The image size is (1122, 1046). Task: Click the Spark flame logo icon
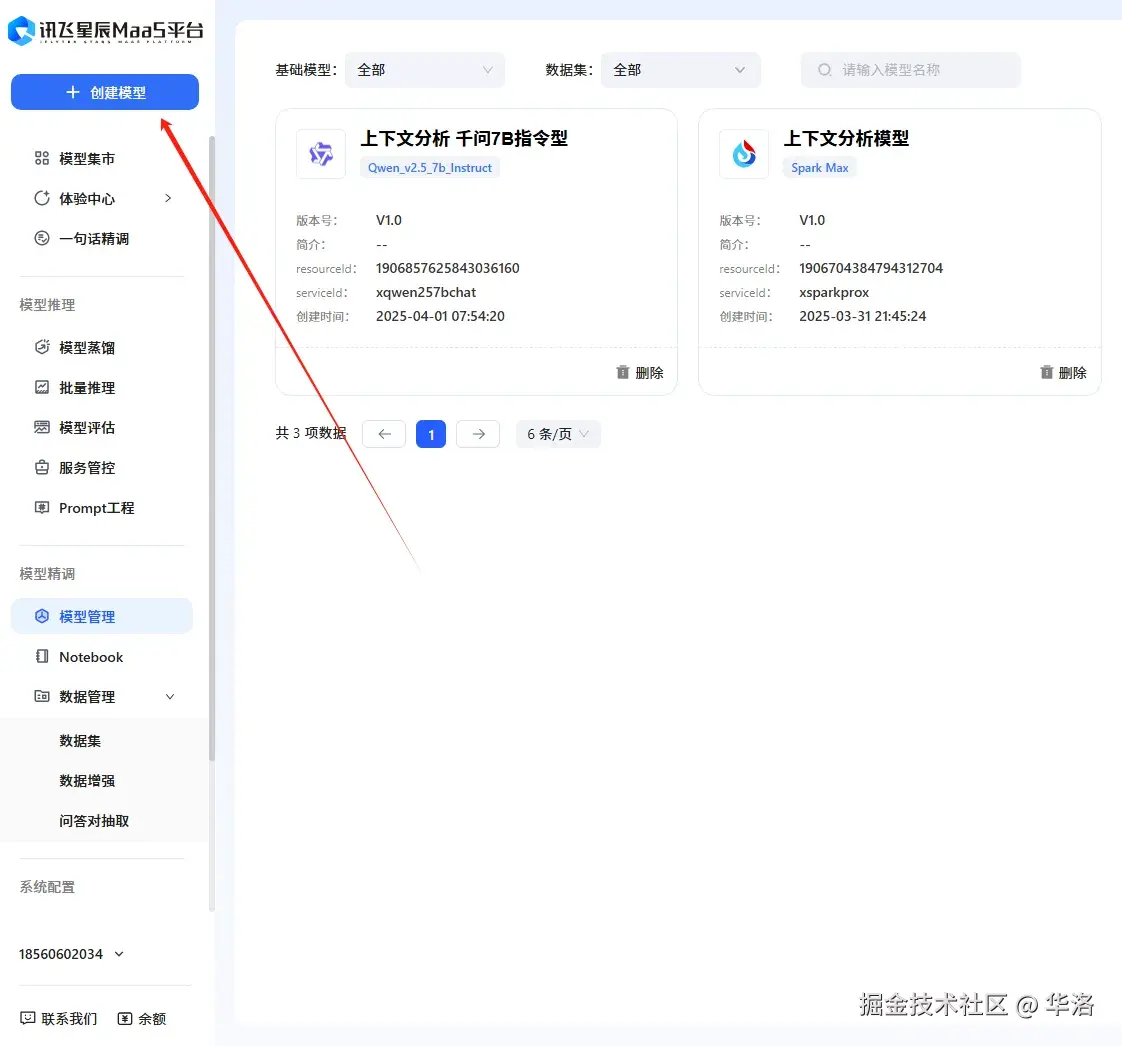[x=744, y=154]
